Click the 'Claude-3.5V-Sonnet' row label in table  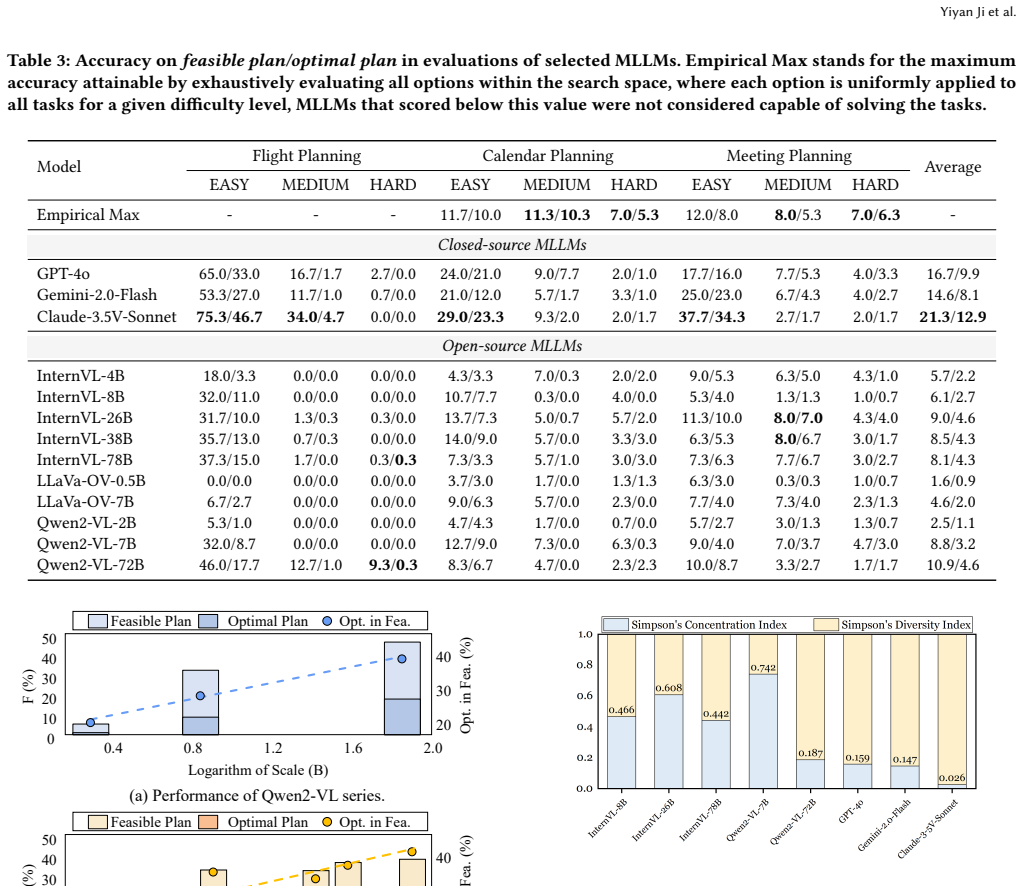point(106,317)
